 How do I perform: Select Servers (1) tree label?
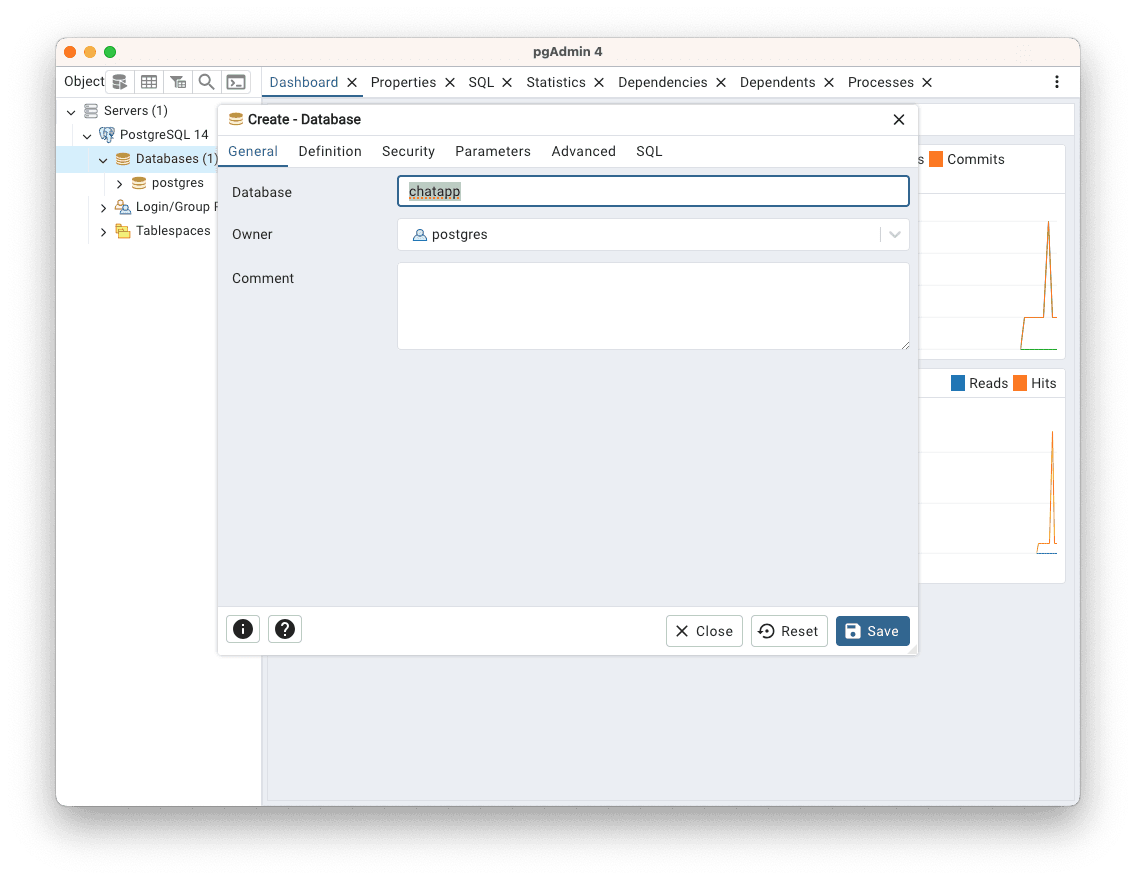135,111
